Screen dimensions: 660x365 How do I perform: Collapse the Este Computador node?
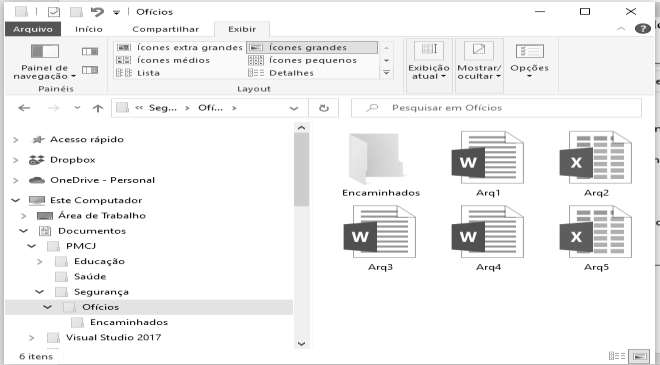click(16, 200)
